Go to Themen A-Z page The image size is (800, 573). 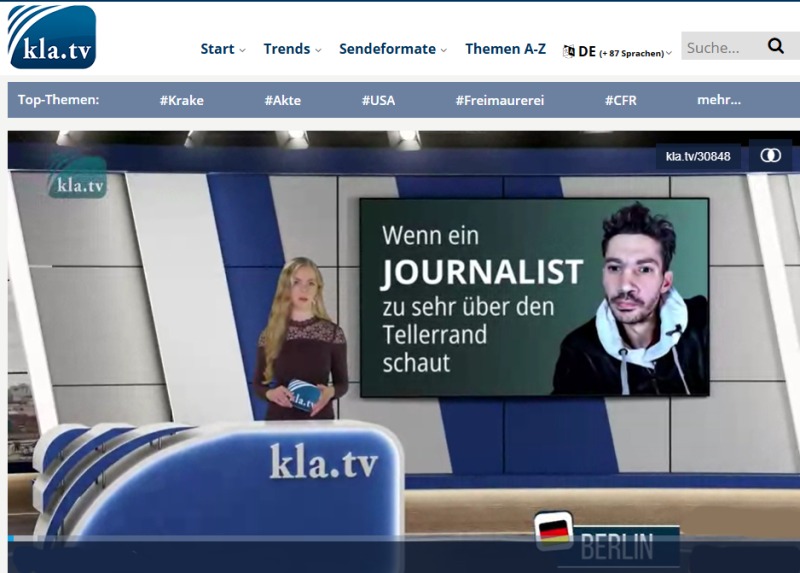click(x=505, y=49)
